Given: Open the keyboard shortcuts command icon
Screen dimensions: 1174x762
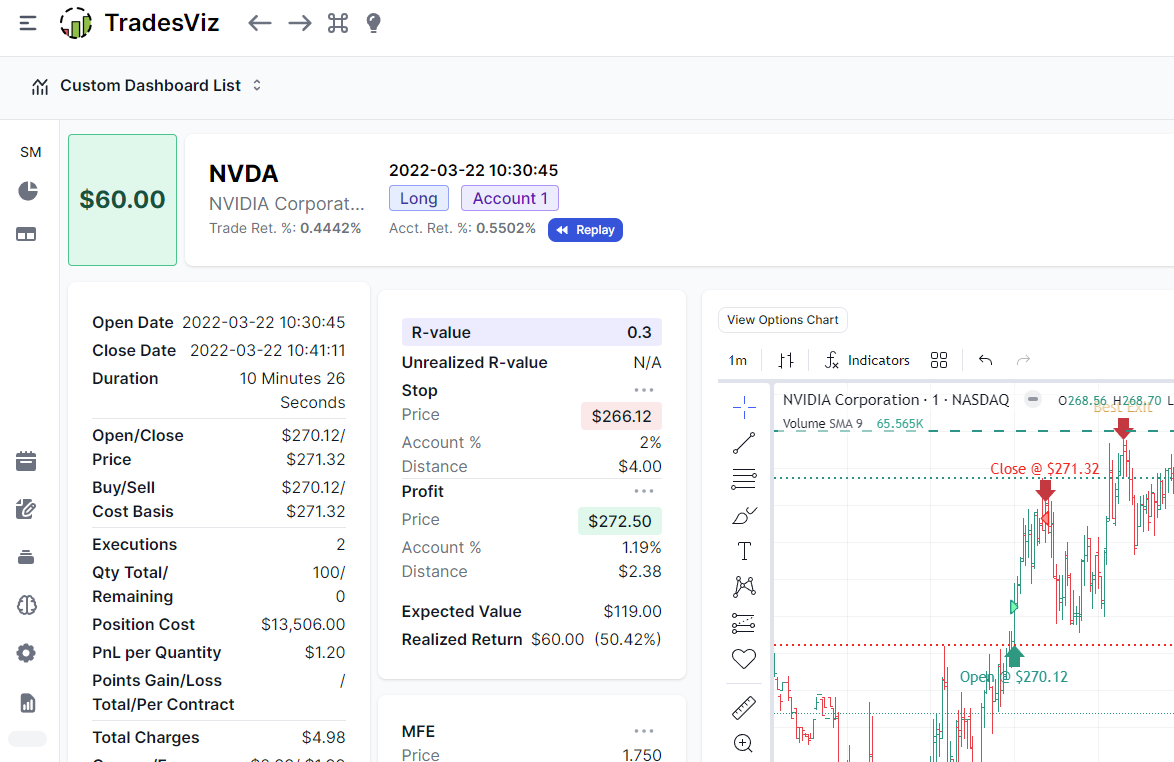Looking at the screenshot, I should coord(338,23).
